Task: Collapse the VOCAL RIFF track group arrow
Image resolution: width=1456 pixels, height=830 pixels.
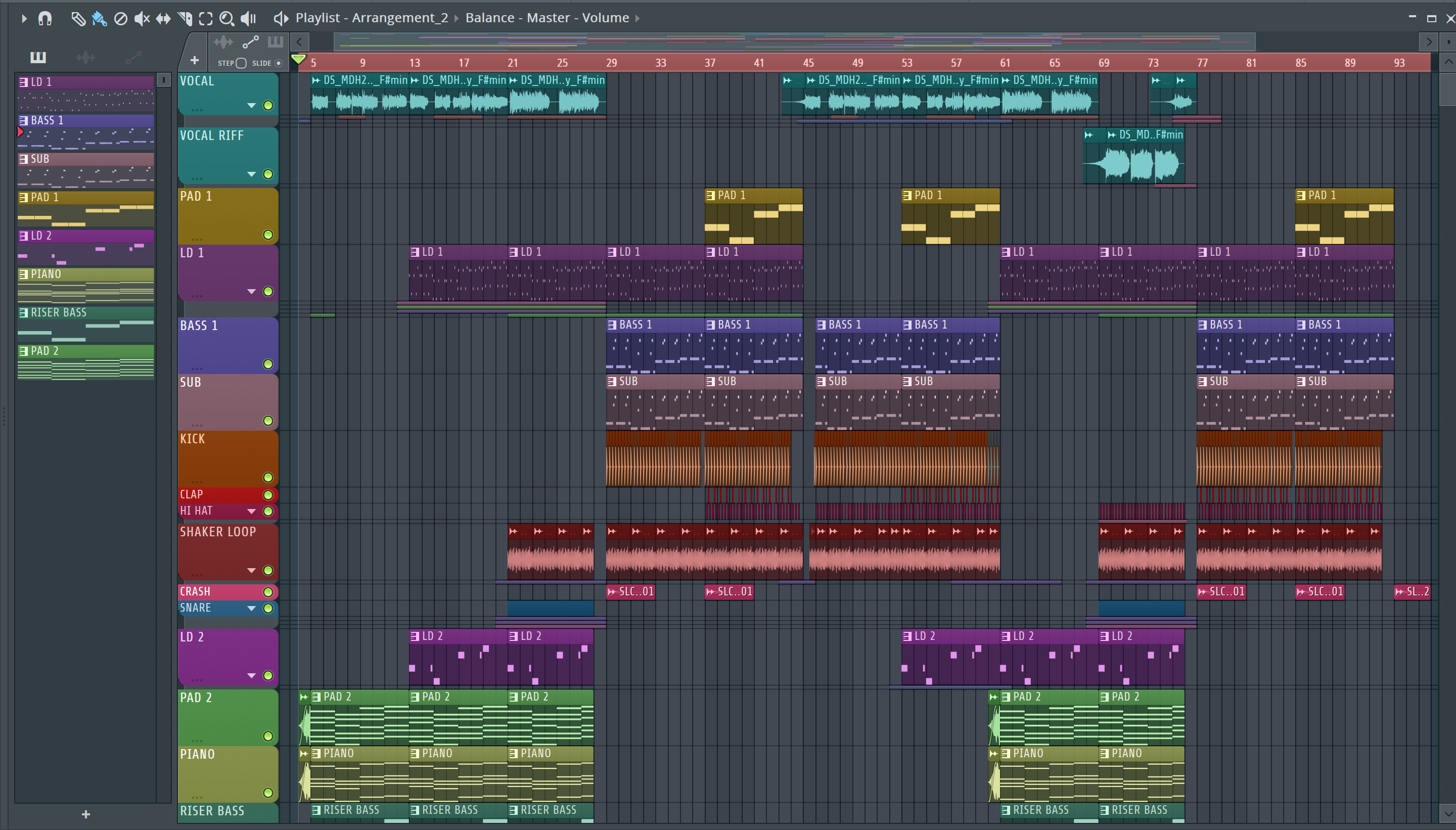Action: [x=251, y=174]
